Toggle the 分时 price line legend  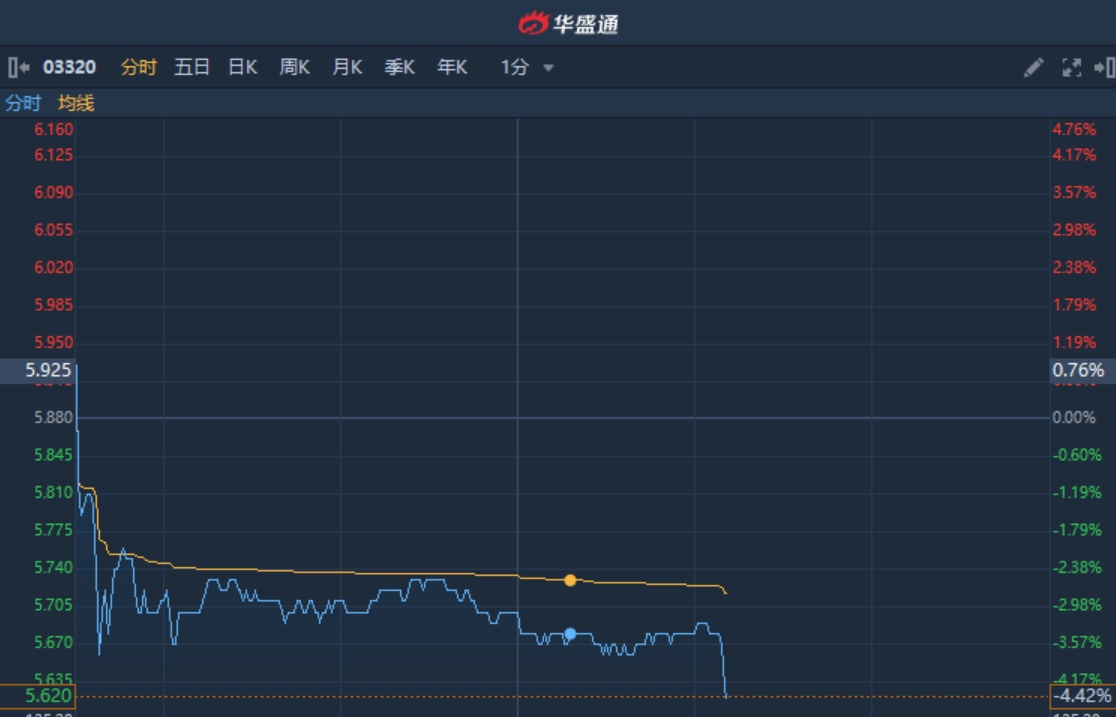click(x=23, y=103)
